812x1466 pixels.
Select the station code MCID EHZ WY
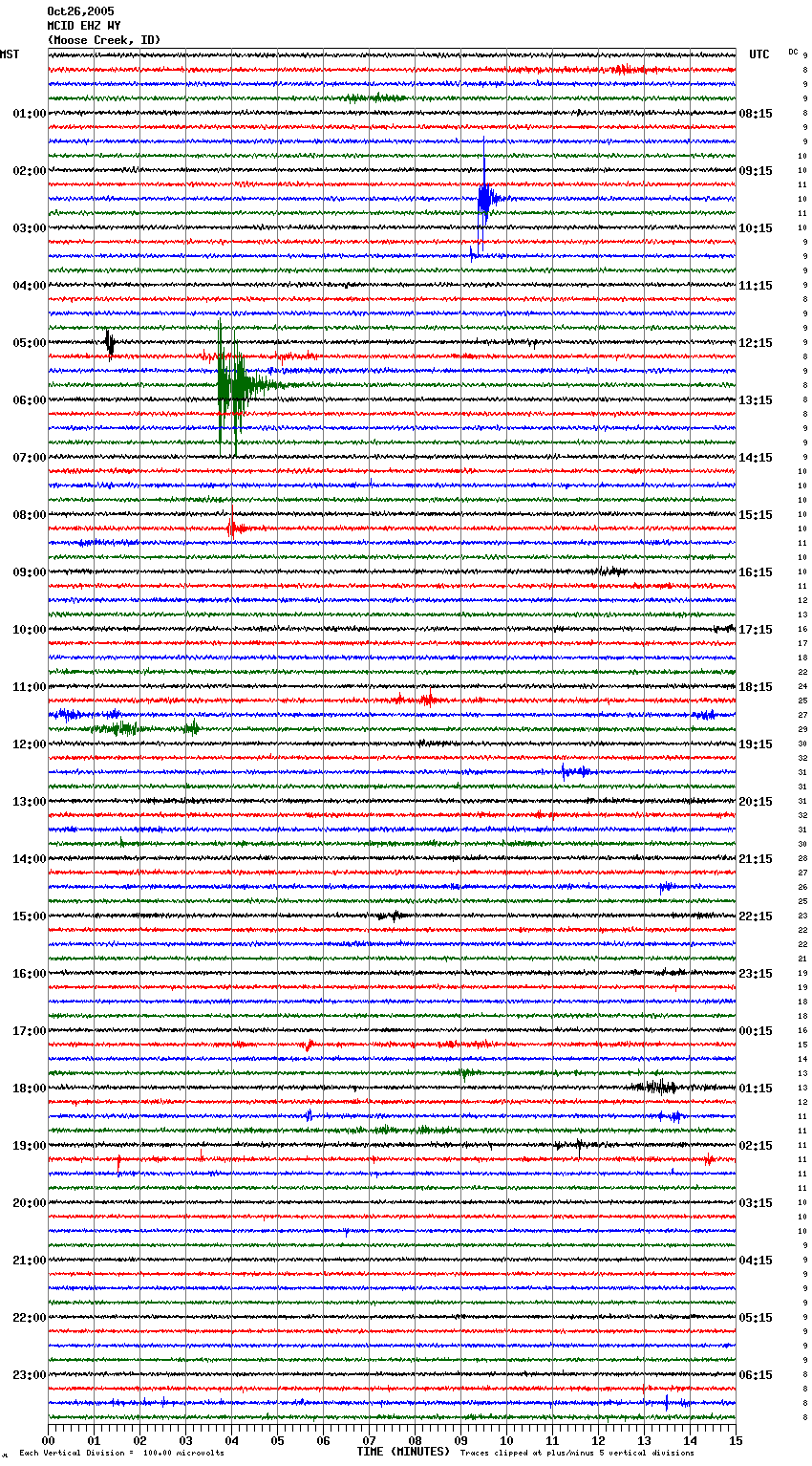click(x=84, y=26)
